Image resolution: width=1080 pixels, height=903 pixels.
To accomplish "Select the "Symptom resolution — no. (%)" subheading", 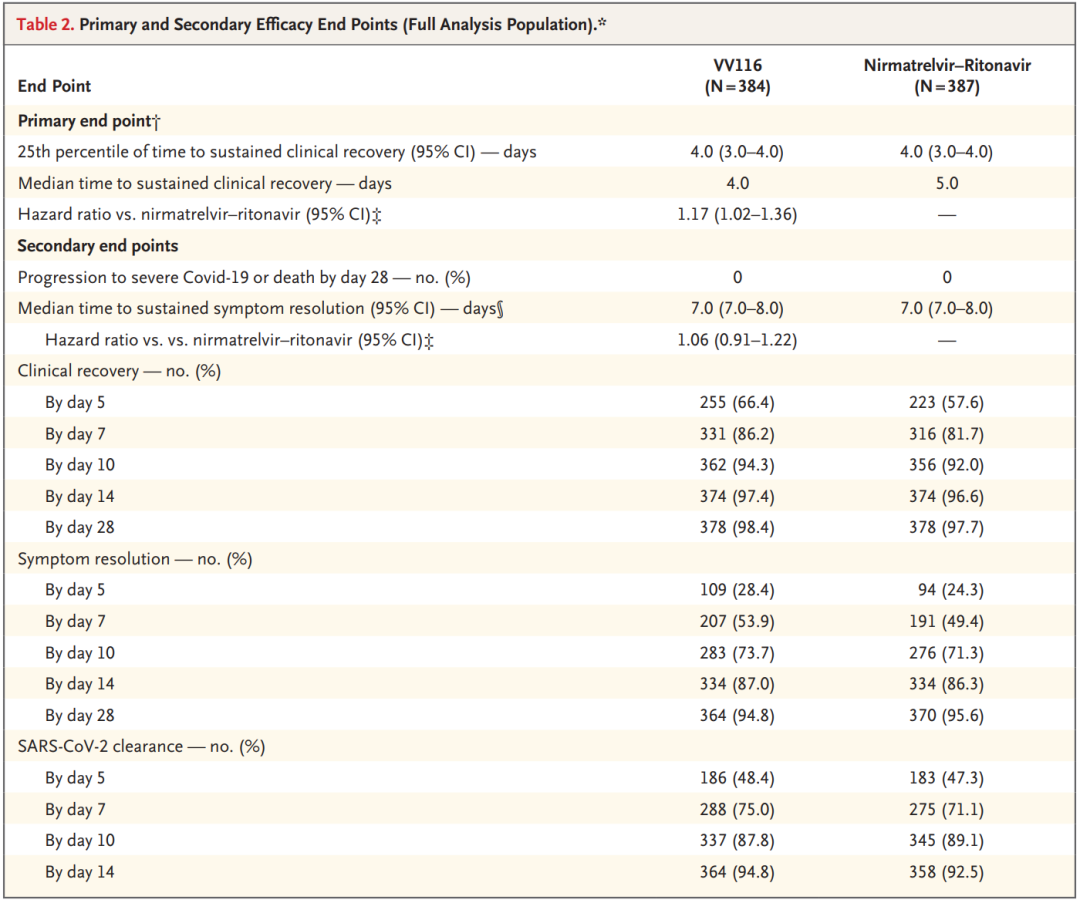I will click(x=135, y=559).
